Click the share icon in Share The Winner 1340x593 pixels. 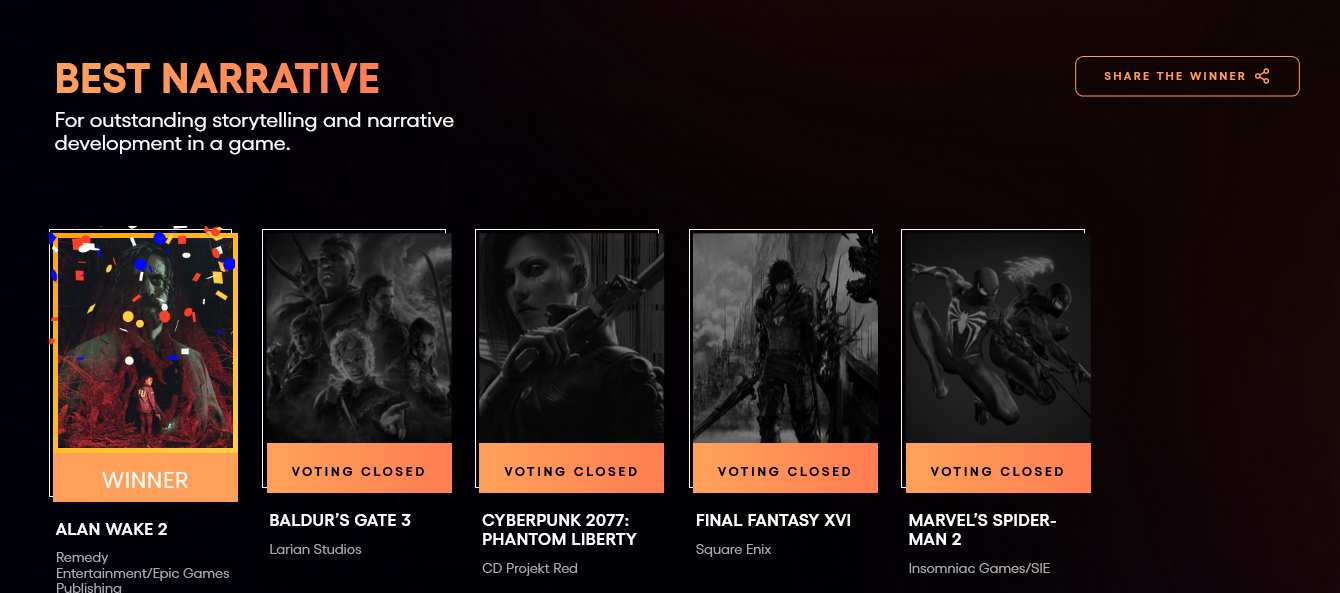point(1262,76)
